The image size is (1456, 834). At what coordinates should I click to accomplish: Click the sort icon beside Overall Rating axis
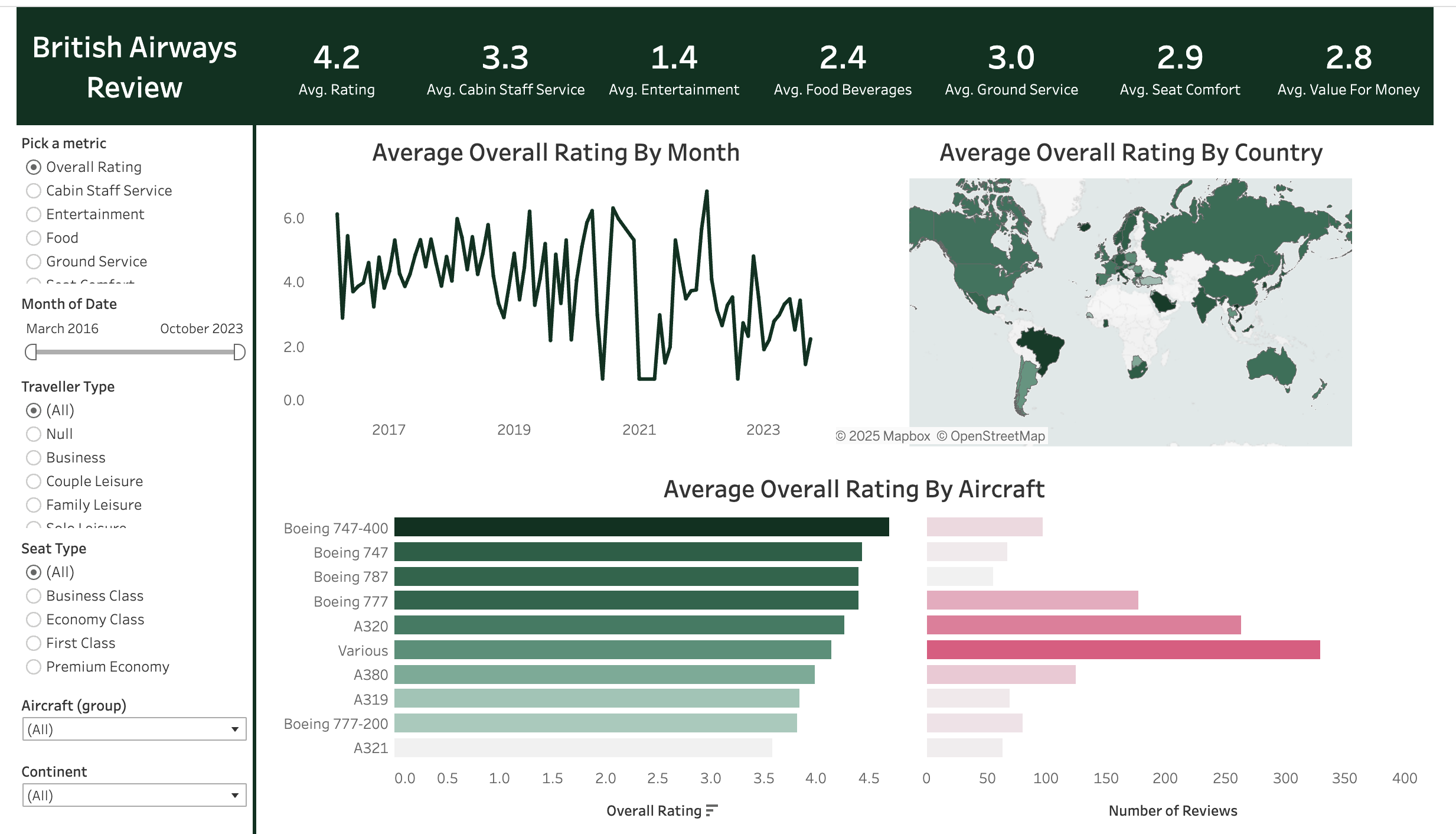tap(711, 811)
